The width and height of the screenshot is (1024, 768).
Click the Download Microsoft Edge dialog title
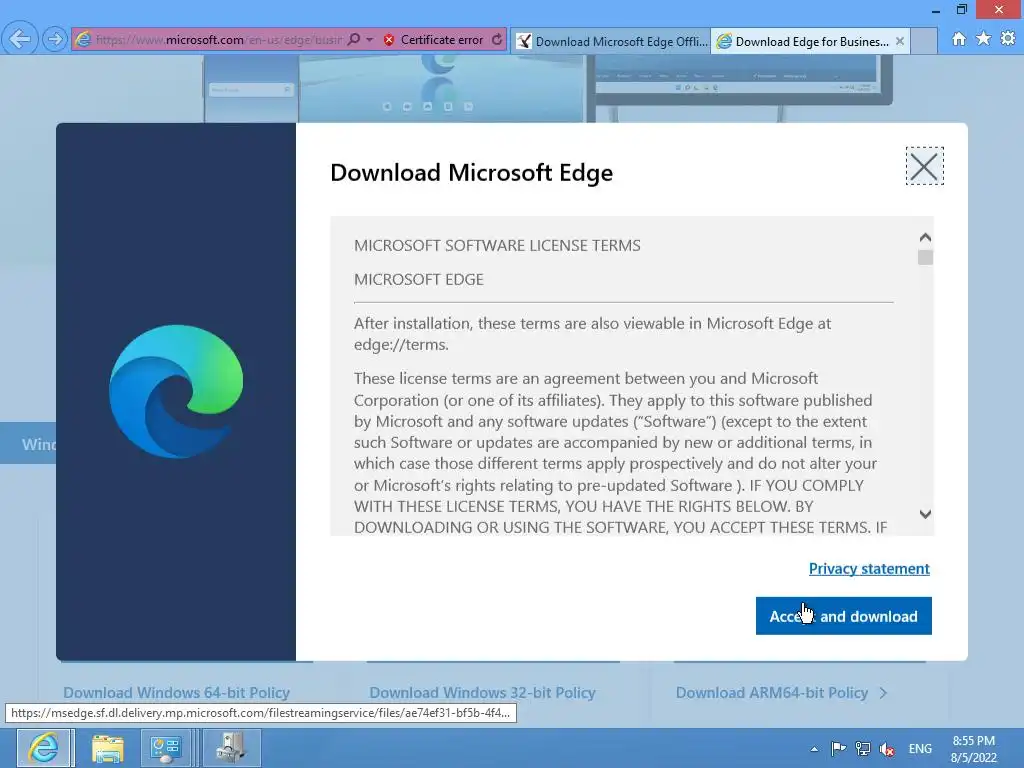(x=472, y=173)
